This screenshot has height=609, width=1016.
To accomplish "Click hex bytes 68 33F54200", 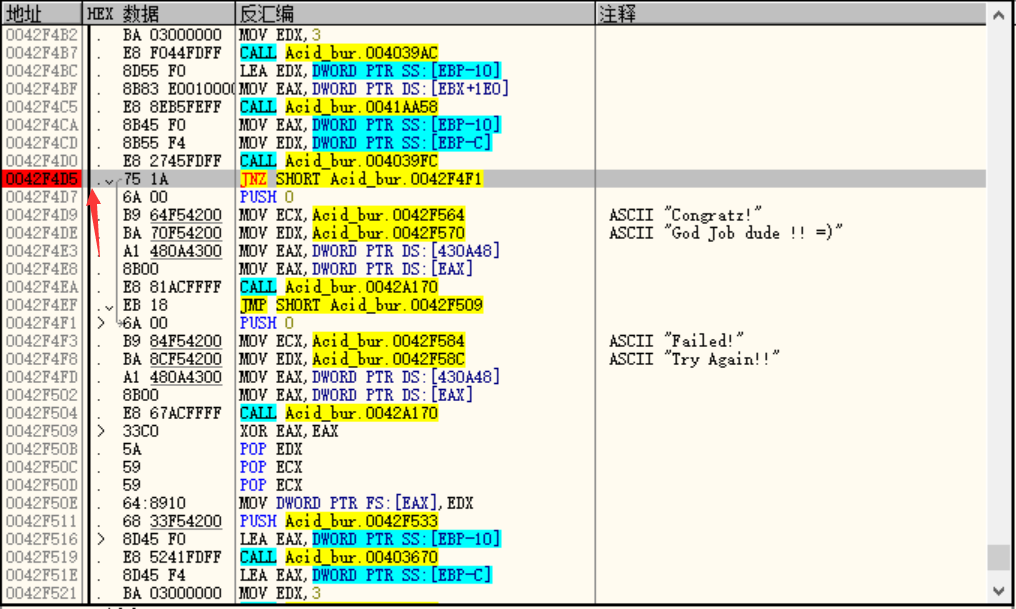I will [172, 522].
